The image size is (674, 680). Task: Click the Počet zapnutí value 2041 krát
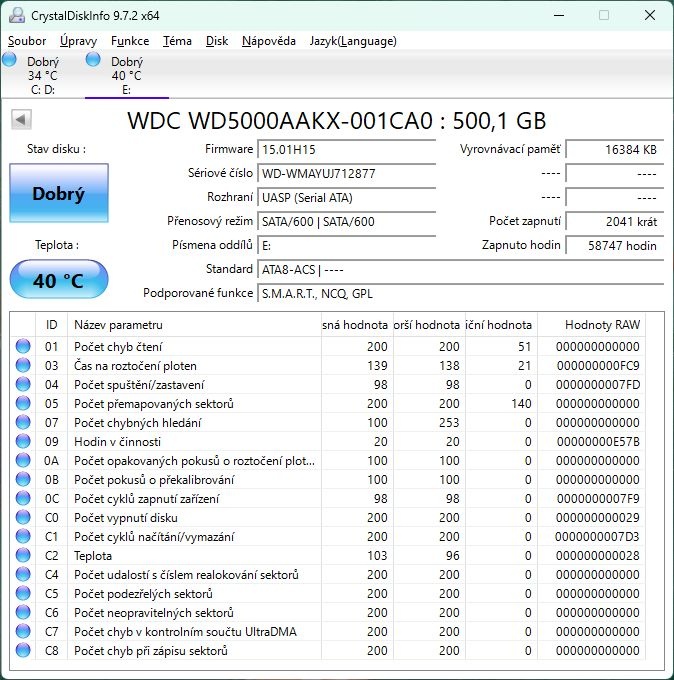[x=615, y=222]
